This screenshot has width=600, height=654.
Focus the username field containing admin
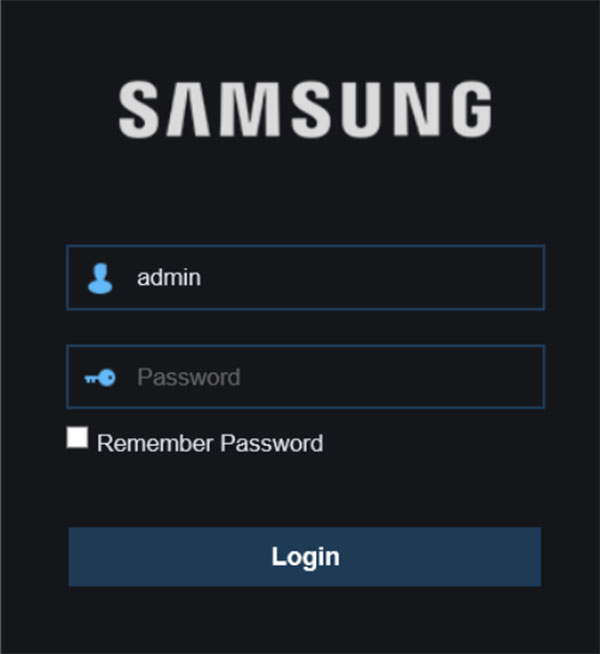pos(306,278)
